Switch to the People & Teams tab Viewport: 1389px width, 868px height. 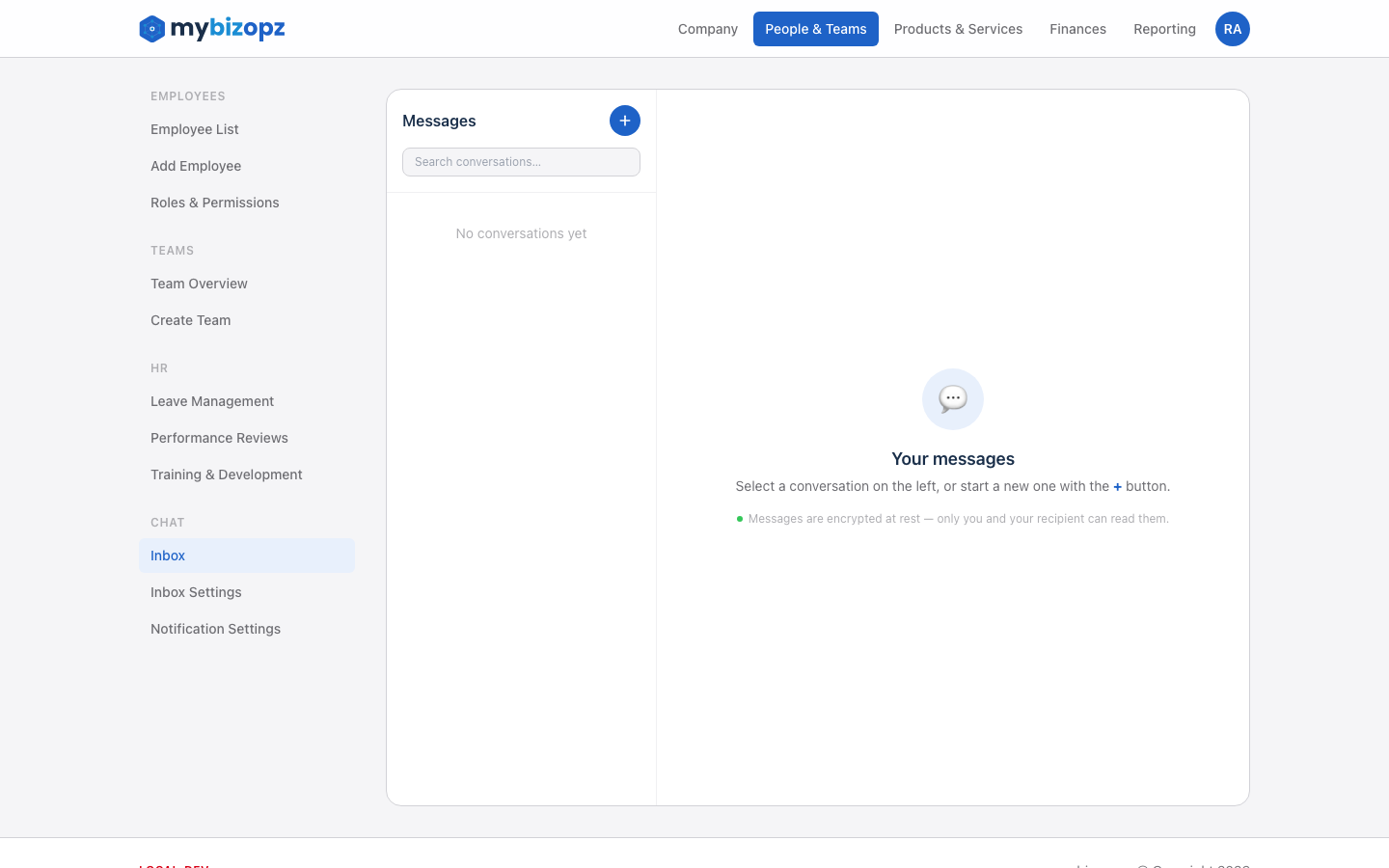(815, 29)
